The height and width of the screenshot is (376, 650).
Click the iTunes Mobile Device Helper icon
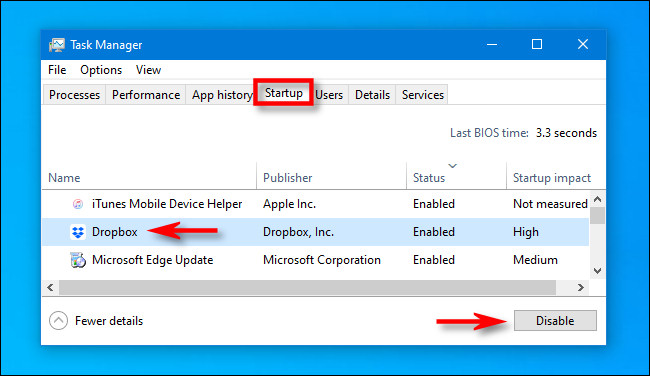coord(78,204)
